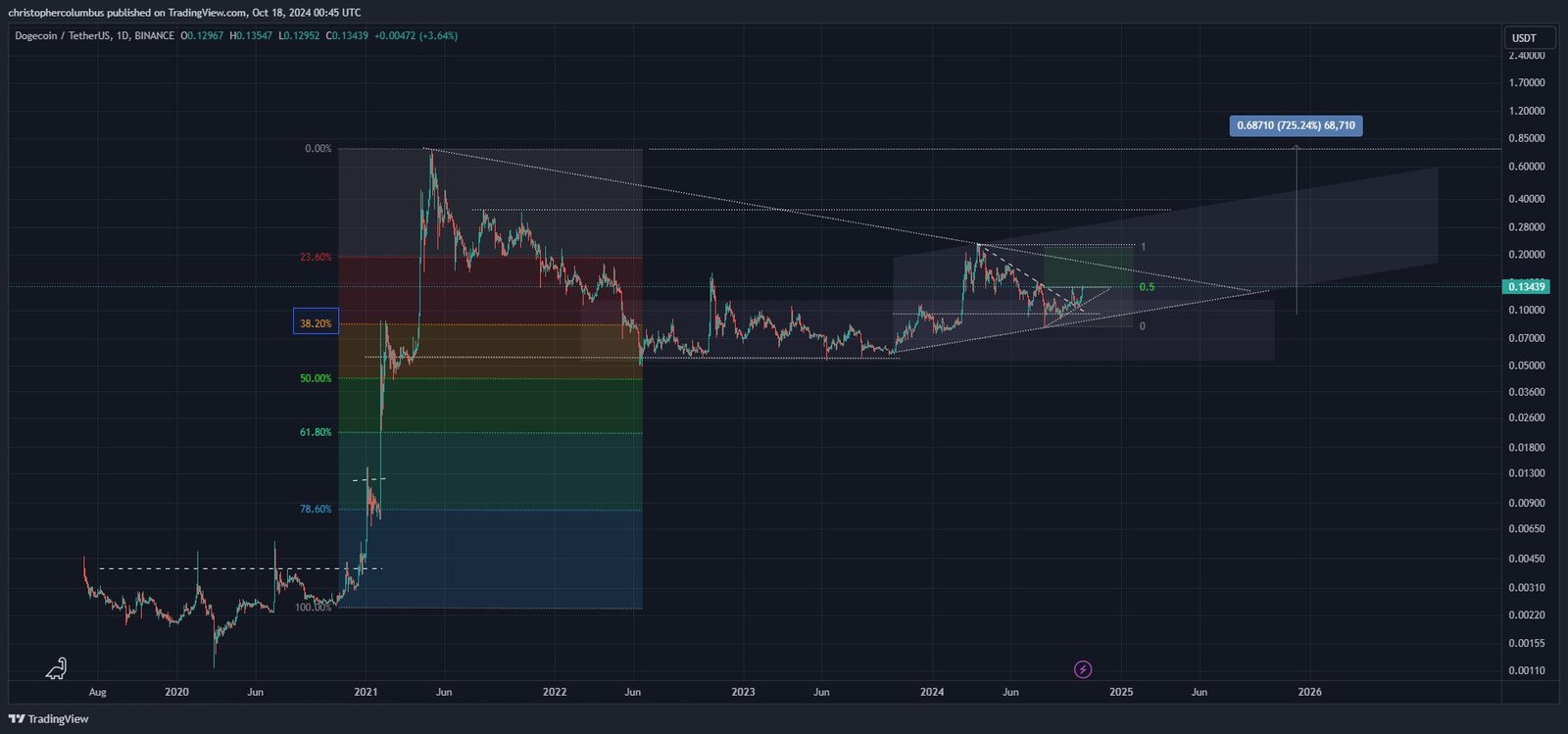Select the boxed 38.20% Fibonacci label

tap(316, 323)
